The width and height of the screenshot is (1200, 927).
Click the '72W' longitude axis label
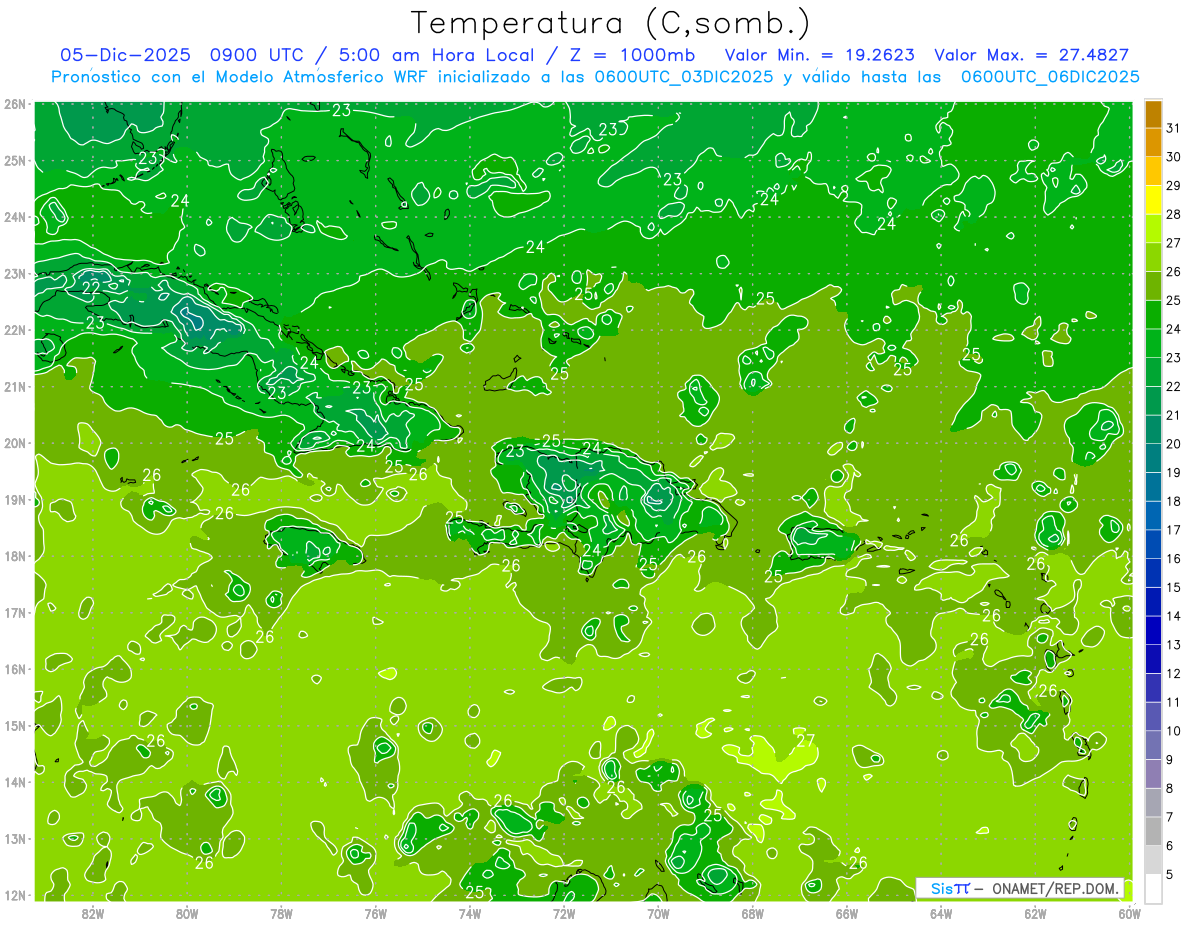(564, 913)
